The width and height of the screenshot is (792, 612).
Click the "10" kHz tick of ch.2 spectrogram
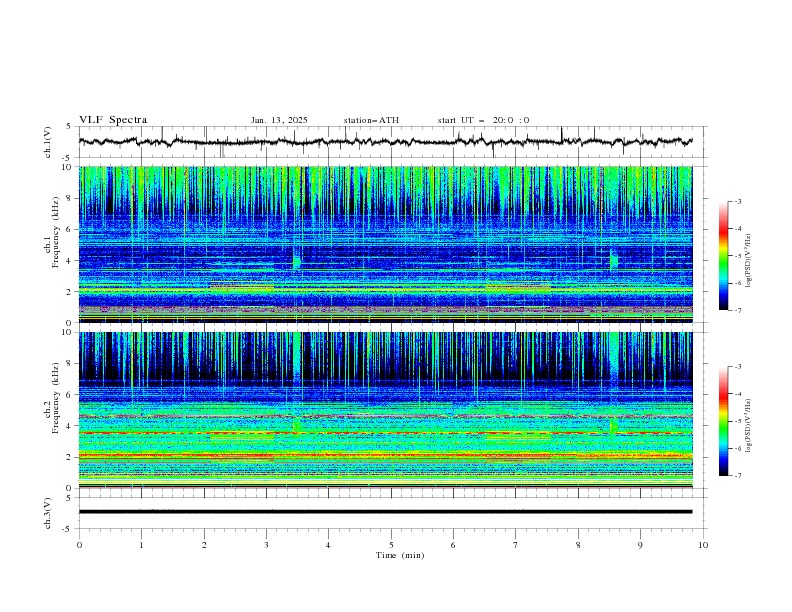click(x=67, y=332)
